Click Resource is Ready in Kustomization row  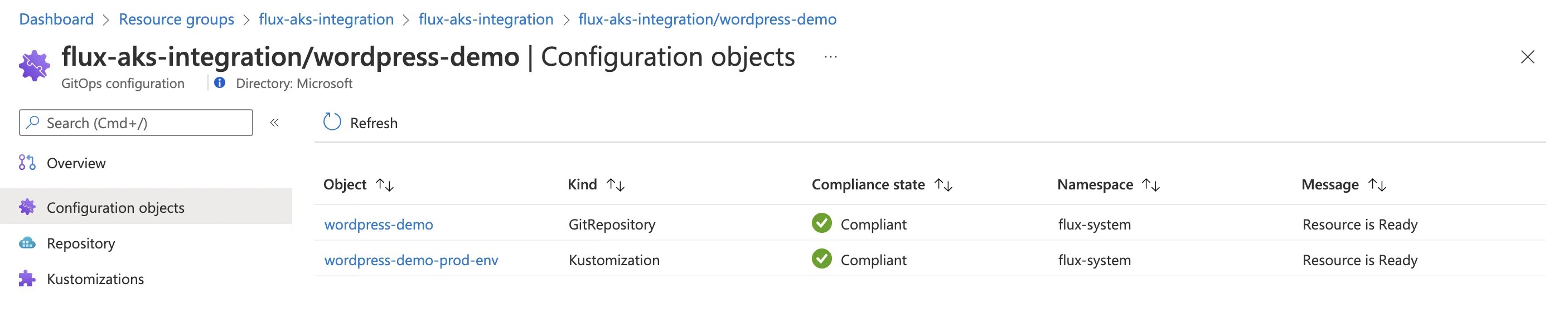(1360, 261)
